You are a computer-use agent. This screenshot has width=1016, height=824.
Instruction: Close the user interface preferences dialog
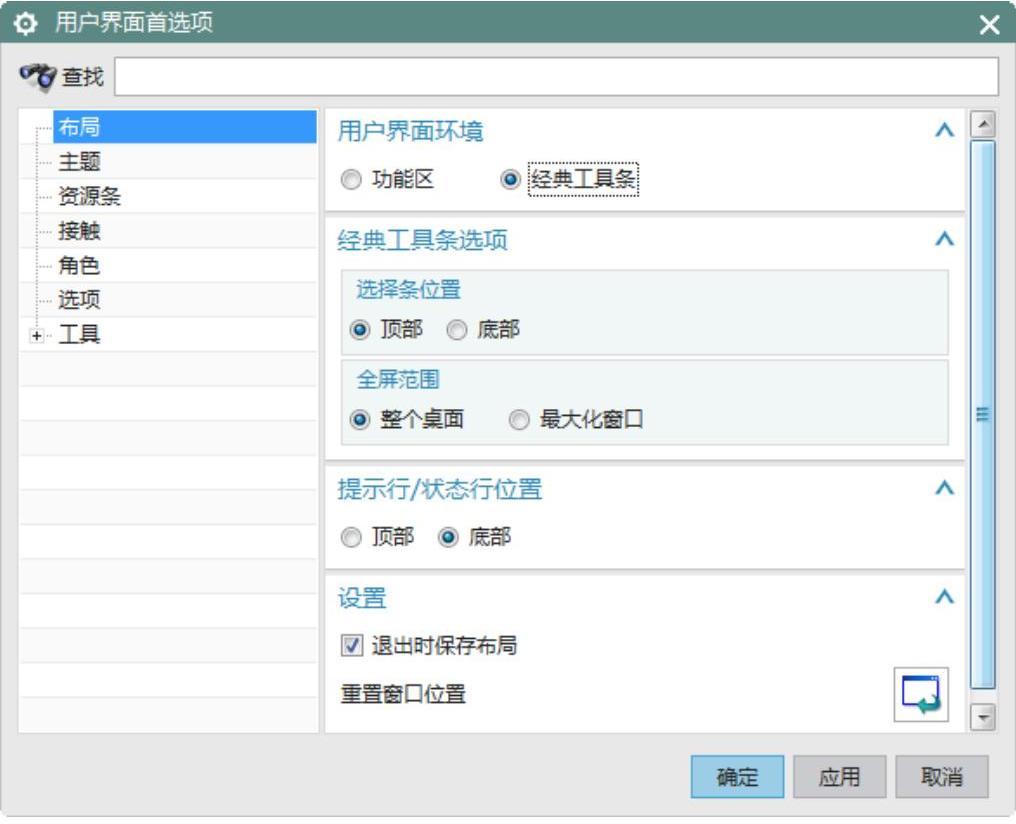pos(989,25)
